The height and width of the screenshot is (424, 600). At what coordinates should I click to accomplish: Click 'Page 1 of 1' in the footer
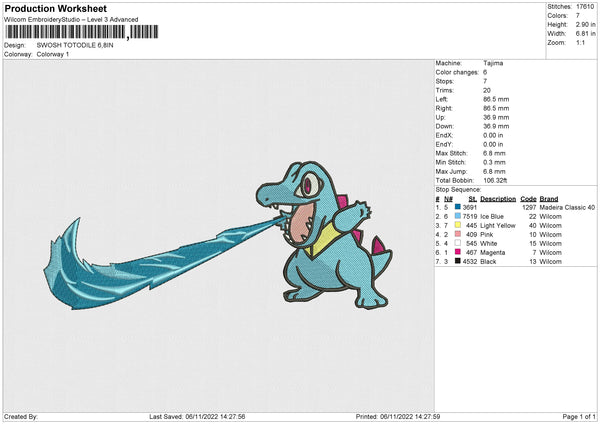click(579, 416)
